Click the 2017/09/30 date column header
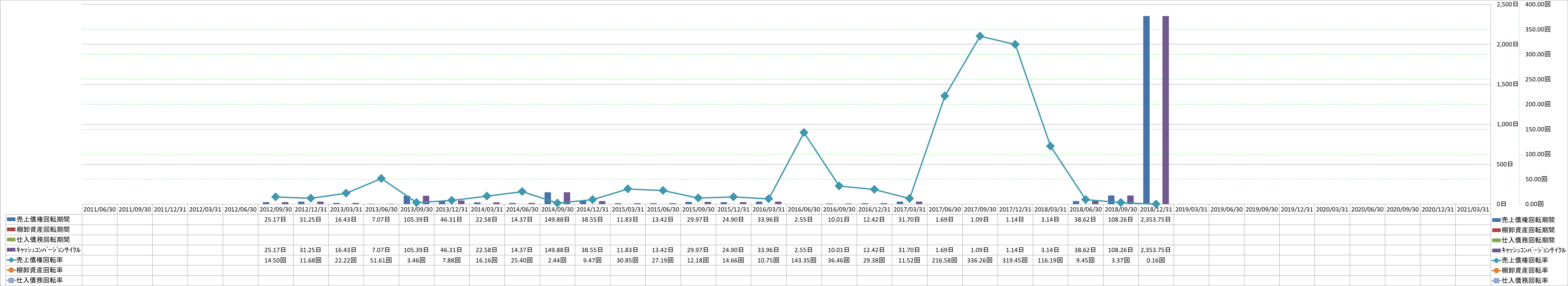Screen dimensions: 1568x286 (x=980, y=209)
